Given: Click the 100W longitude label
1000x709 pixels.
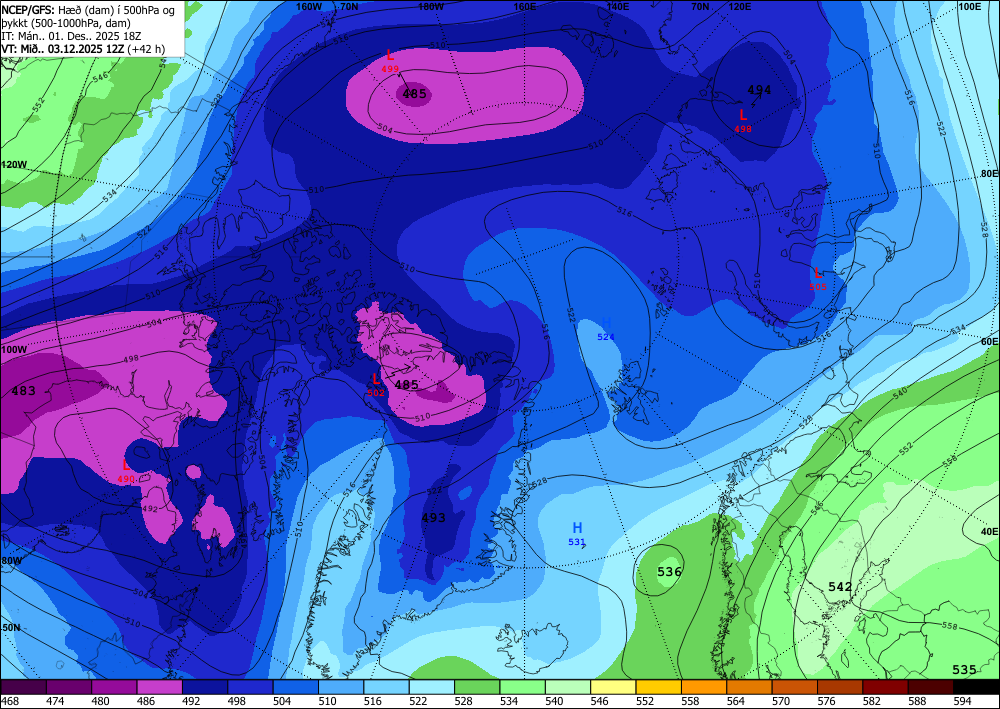Looking at the screenshot, I should tap(14, 349).
